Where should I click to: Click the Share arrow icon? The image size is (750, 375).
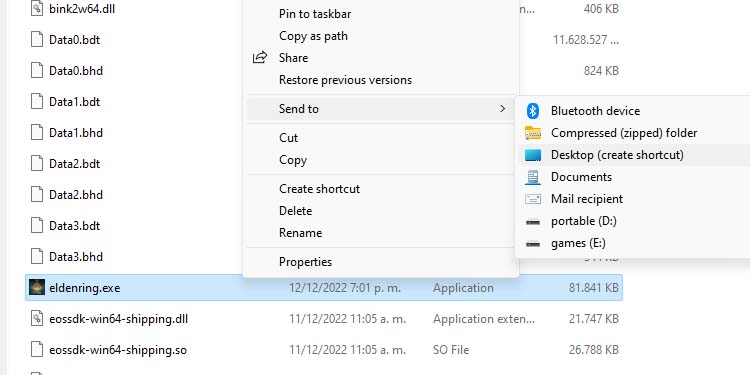pos(259,58)
